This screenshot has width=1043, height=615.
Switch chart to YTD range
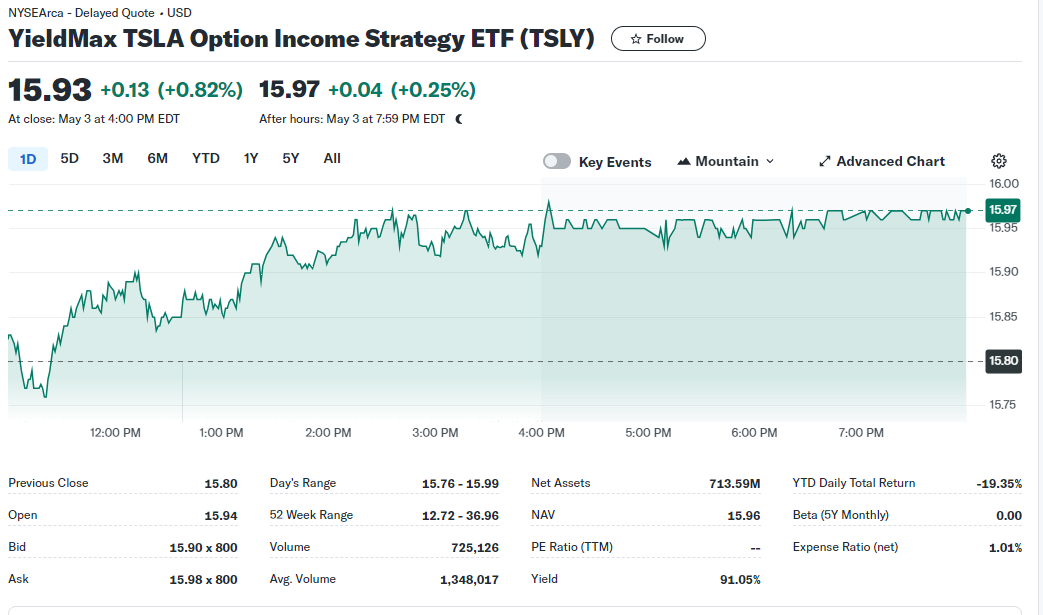coord(206,158)
